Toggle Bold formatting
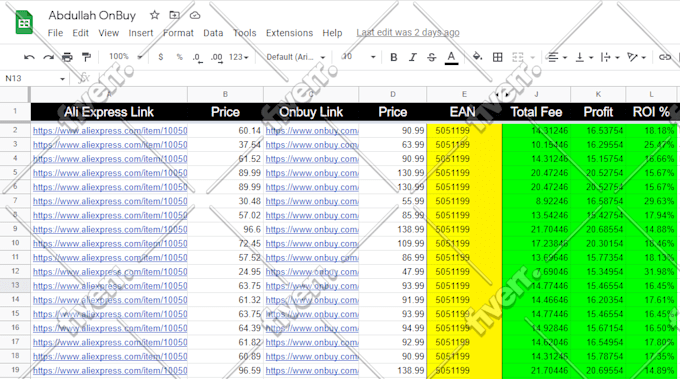The height and width of the screenshot is (379, 680). click(393, 57)
